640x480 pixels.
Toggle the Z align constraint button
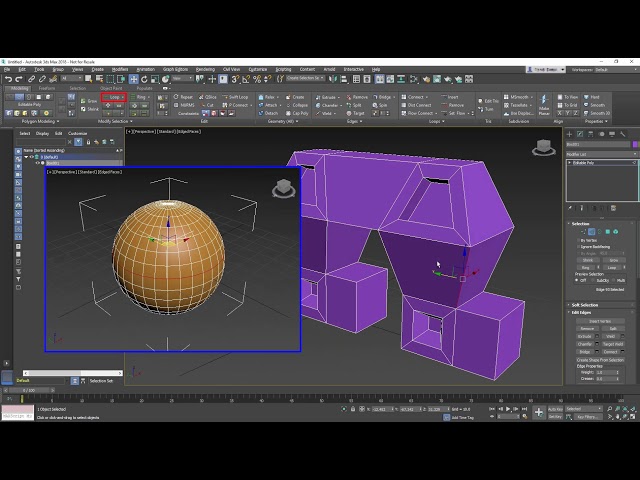tap(575, 113)
